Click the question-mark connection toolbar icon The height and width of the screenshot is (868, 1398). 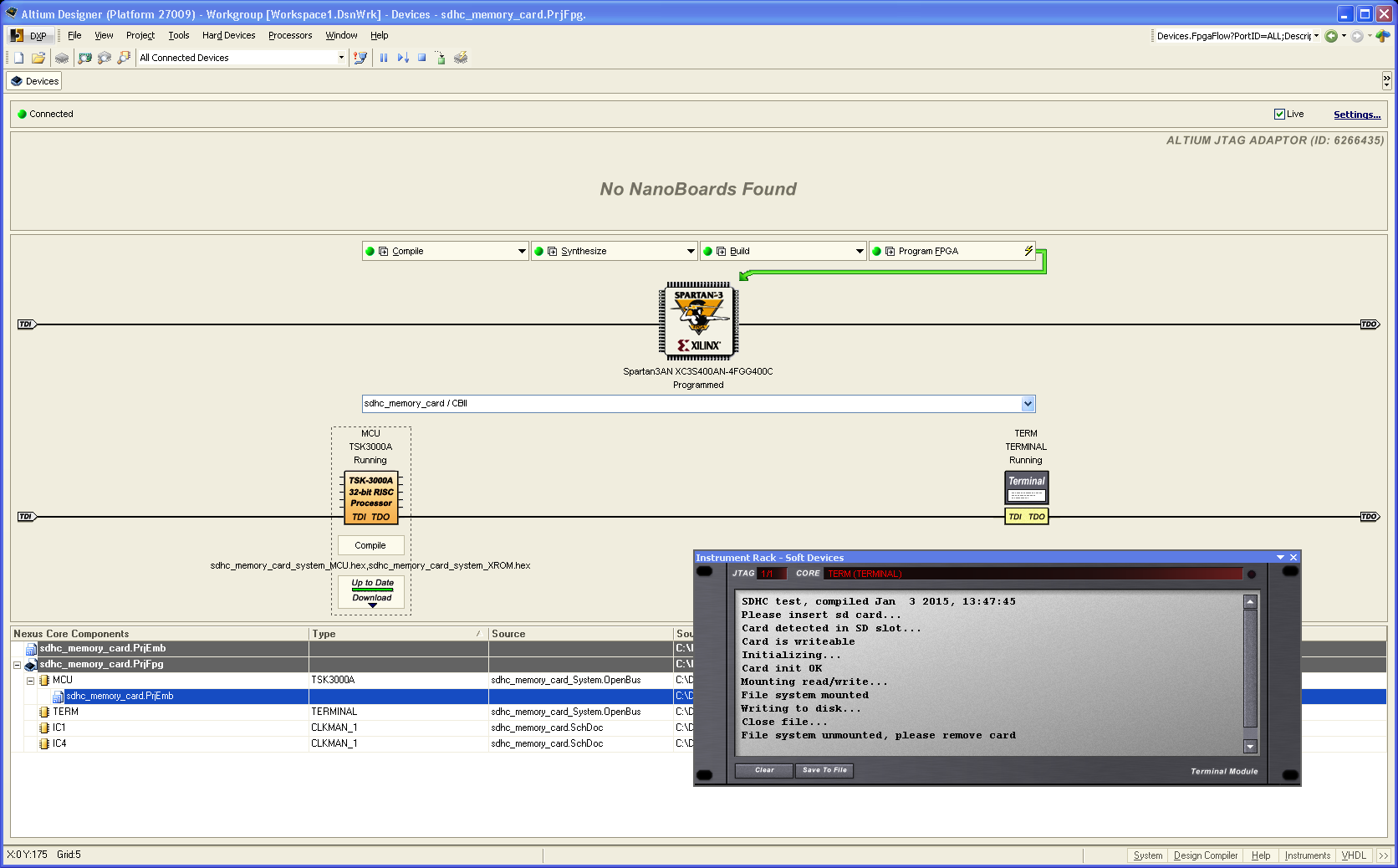click(x=360, y=58)
